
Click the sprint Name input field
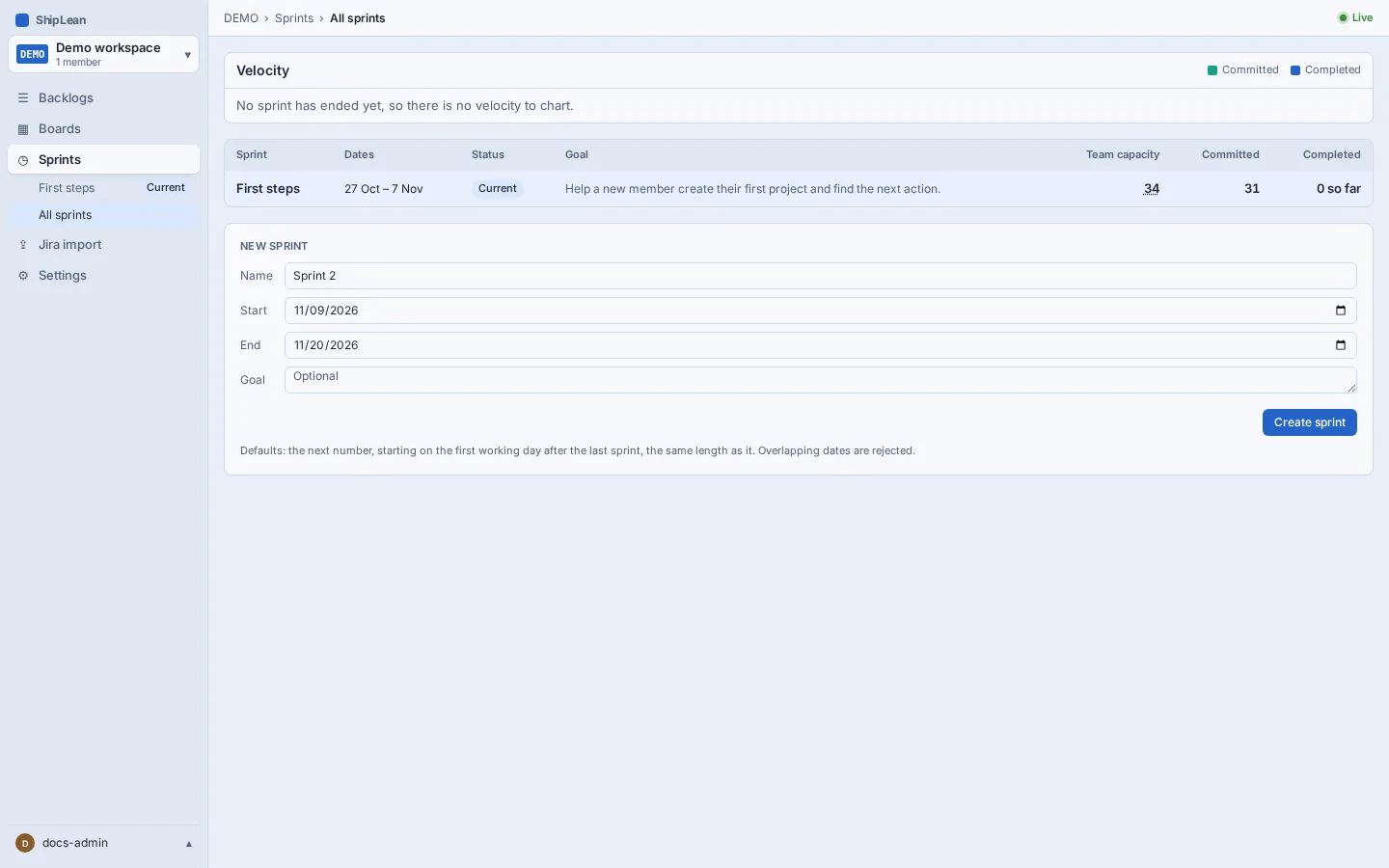[x=820, y=276]
